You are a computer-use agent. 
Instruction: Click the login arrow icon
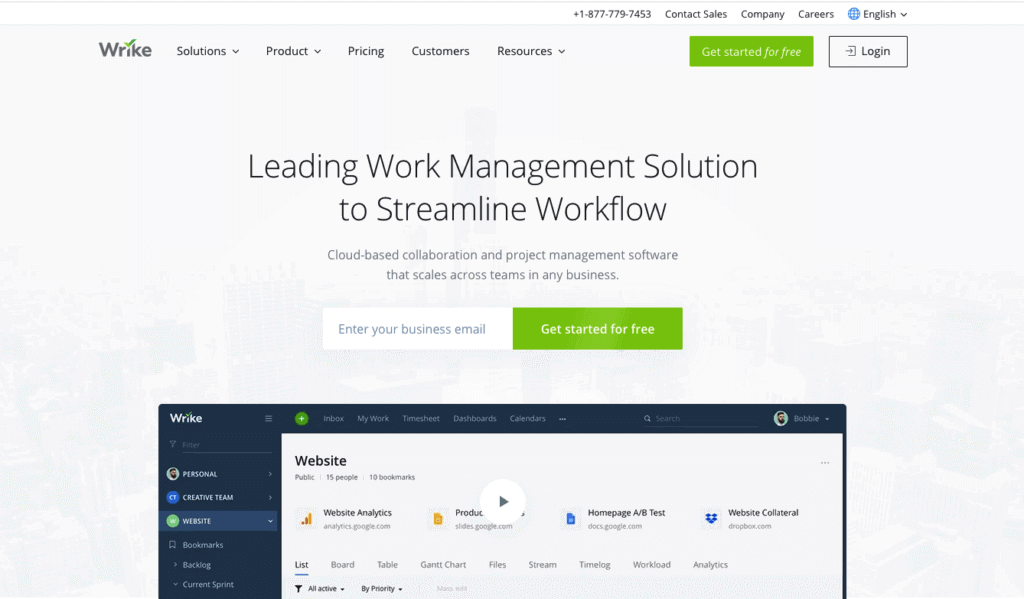pos(850,51)
